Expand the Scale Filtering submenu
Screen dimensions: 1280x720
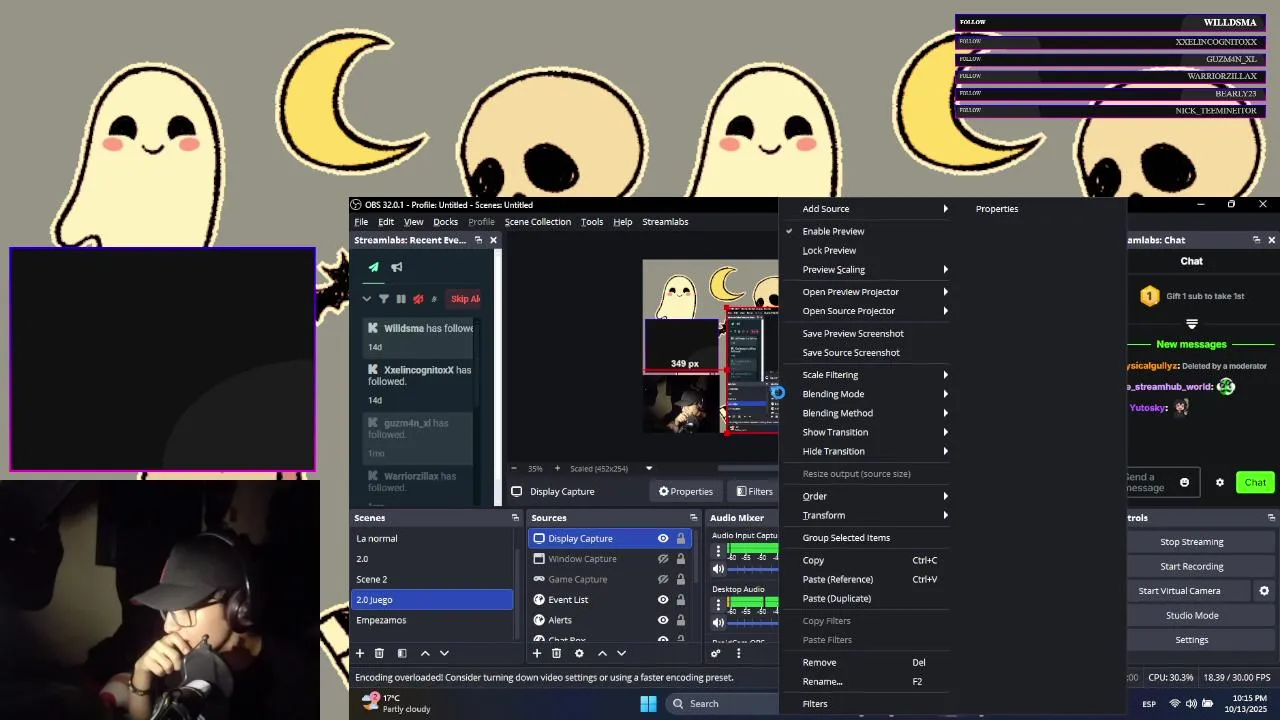coord(868,375)
